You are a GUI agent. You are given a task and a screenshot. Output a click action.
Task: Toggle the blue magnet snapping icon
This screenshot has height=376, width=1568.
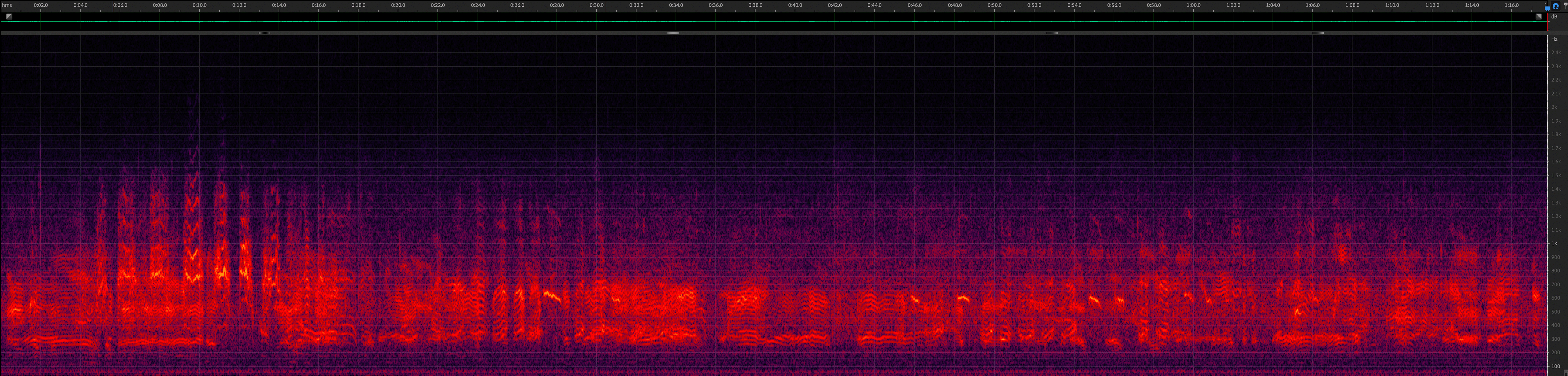1556,6
